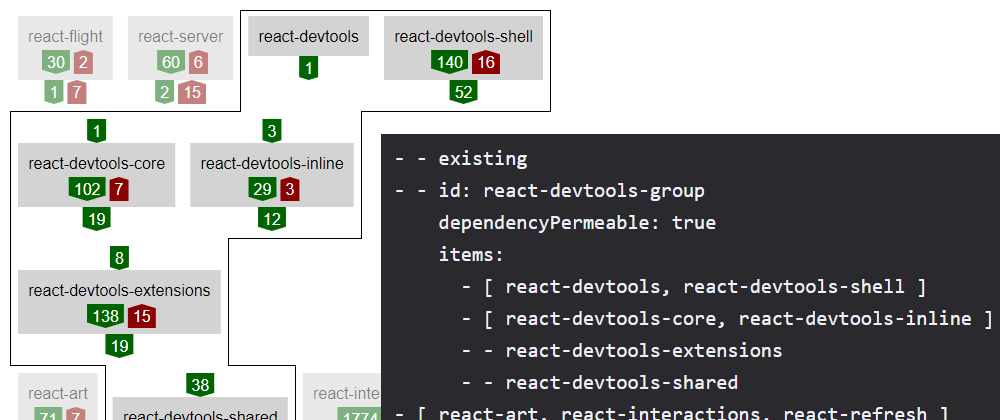Click the red 3 badge in react-devtools-inline
Image resolution: width=1000 pixels, height=420 pixels.
[x=290, y=189]
